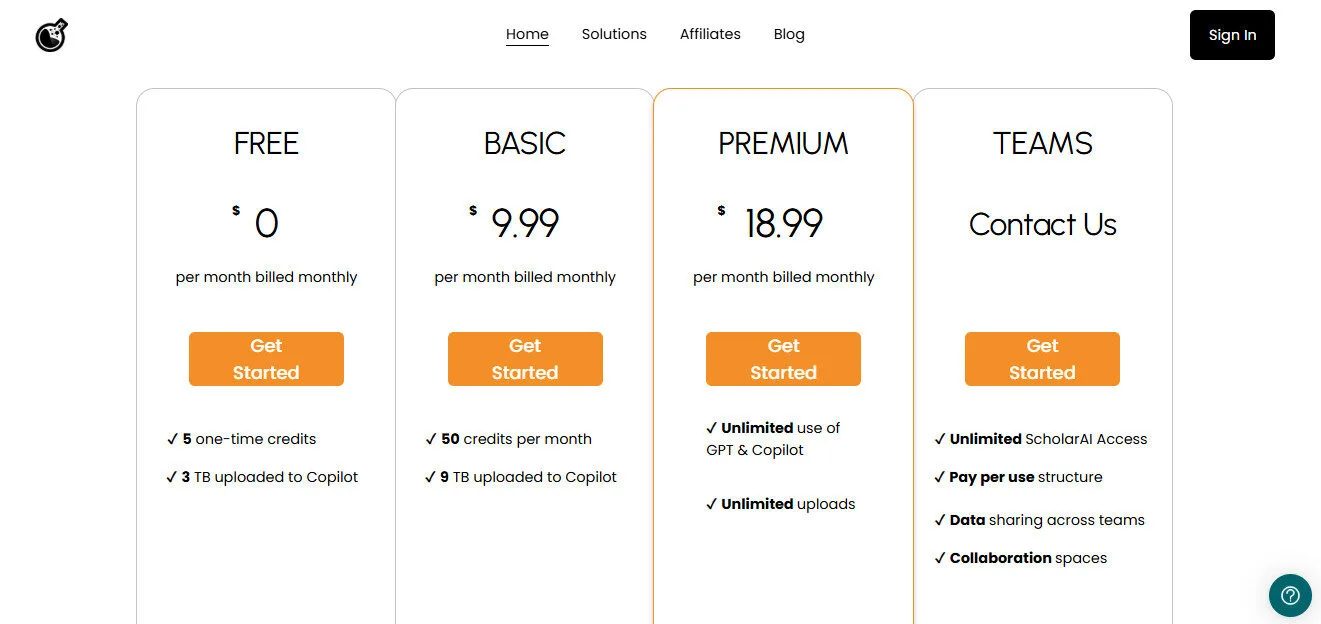
Task: Click Sign In
Action: pyautogui.click(x=1232, y=34)
